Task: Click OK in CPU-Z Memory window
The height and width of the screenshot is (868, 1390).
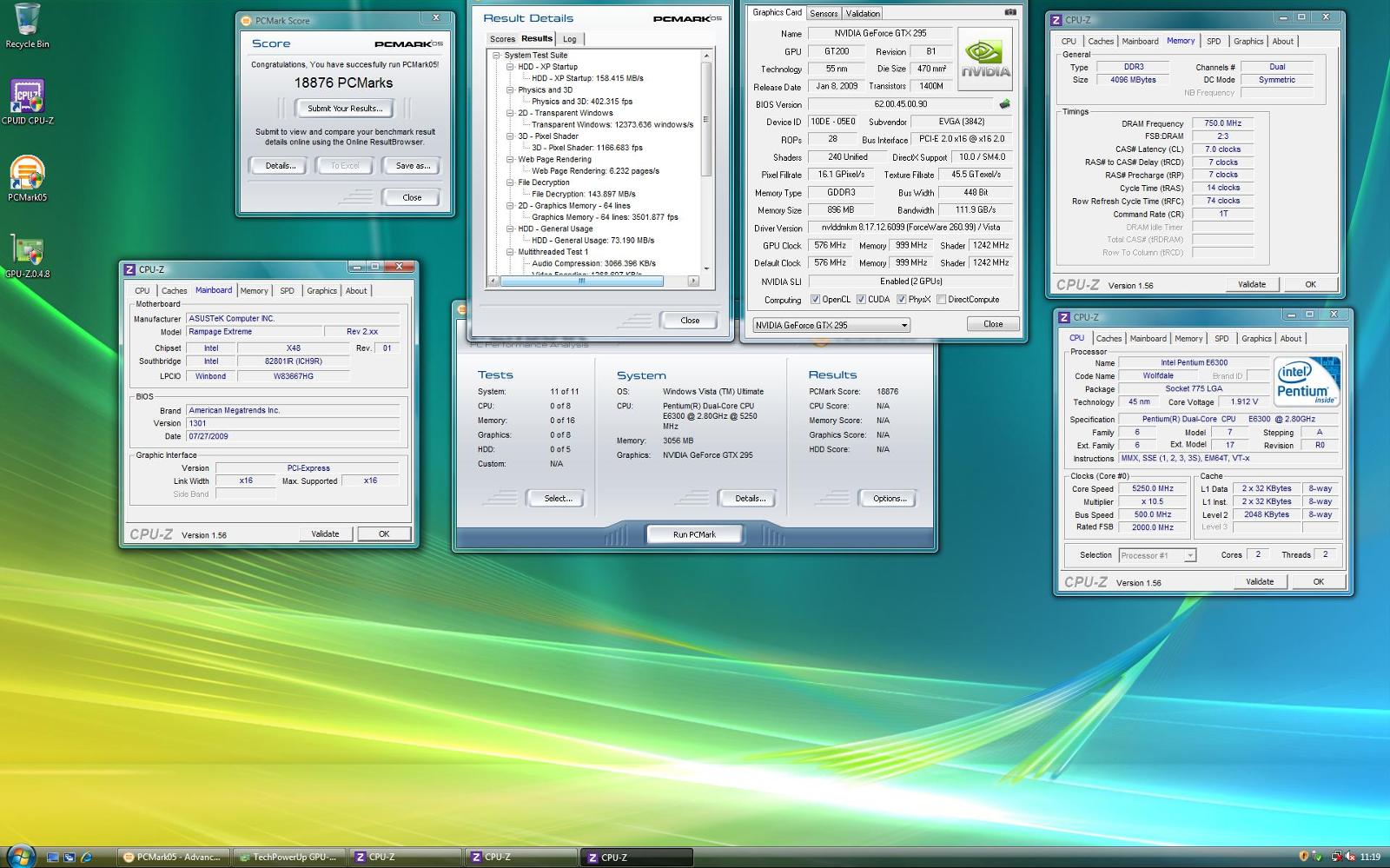Action: click(x=1310, y=284)
